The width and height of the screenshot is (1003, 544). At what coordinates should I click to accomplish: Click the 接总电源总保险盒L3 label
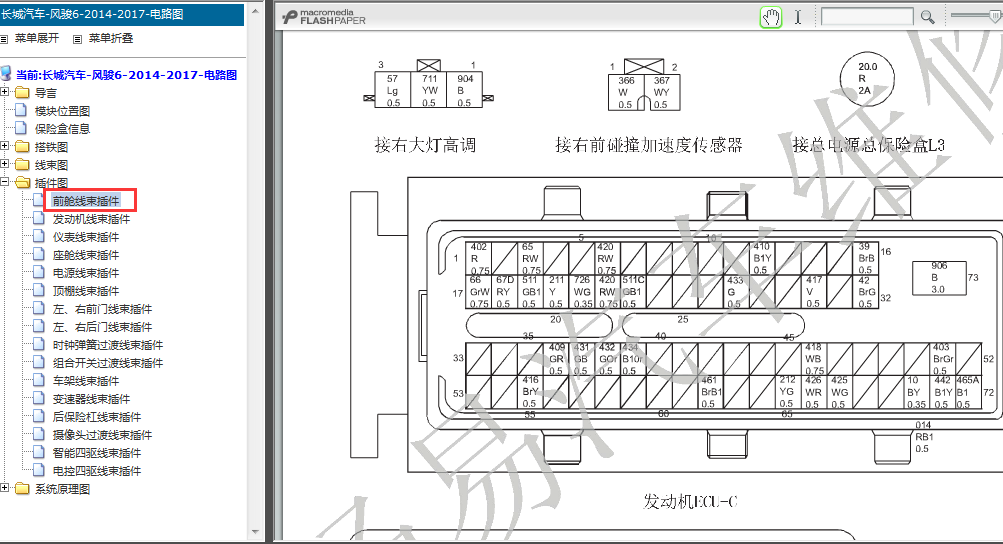pyautogui.click(x=869, y=145)
